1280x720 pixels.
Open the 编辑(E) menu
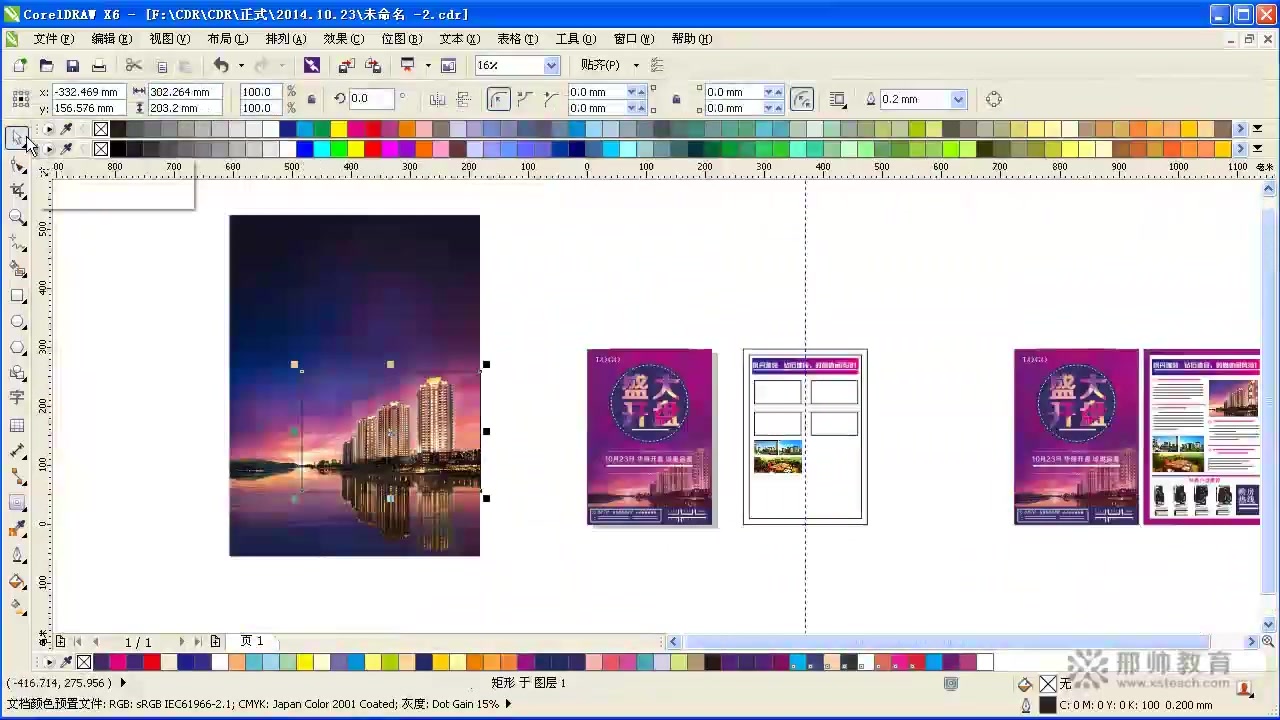(112, 39)
